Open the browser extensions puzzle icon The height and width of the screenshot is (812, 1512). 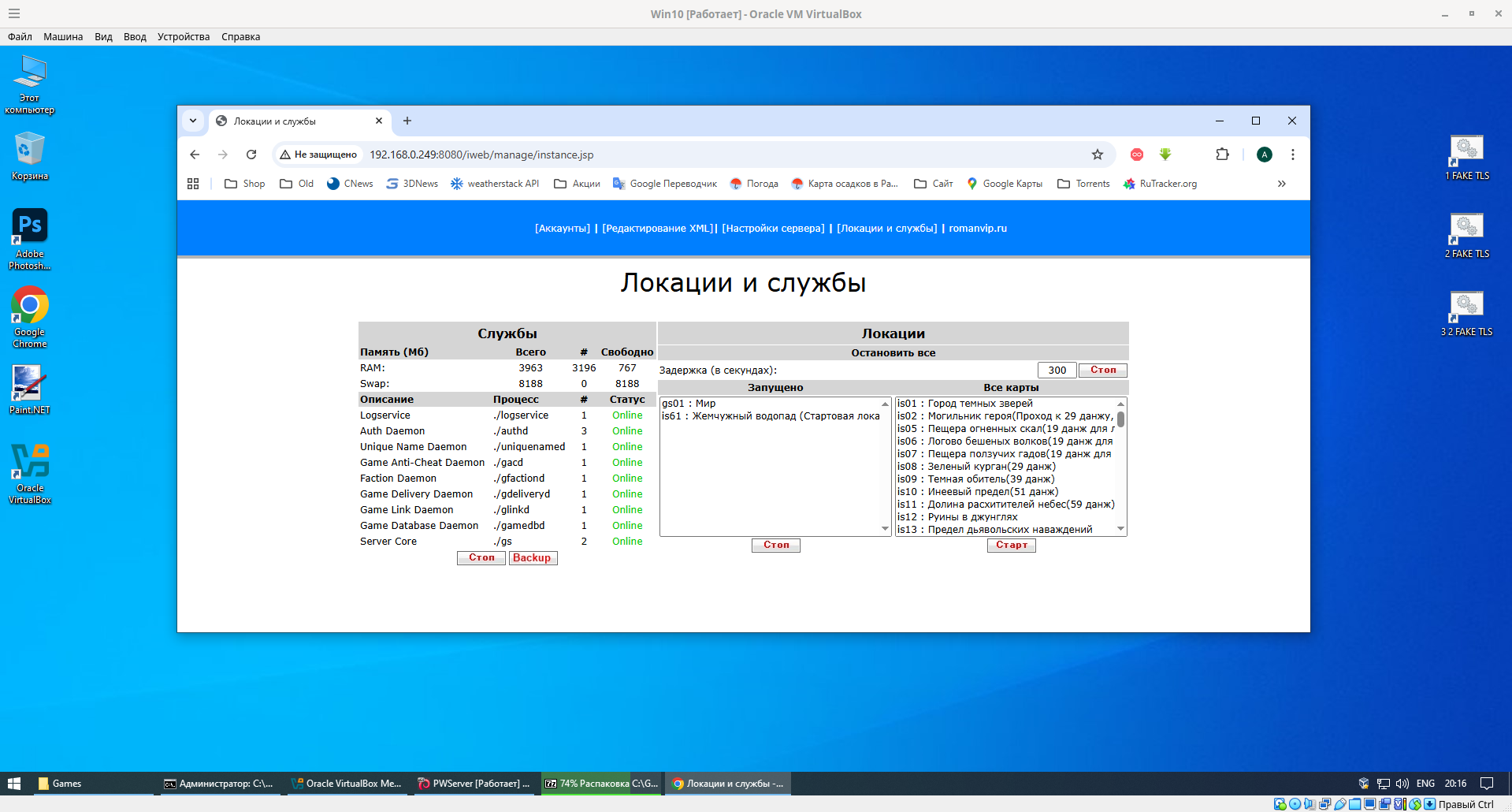1222,155
